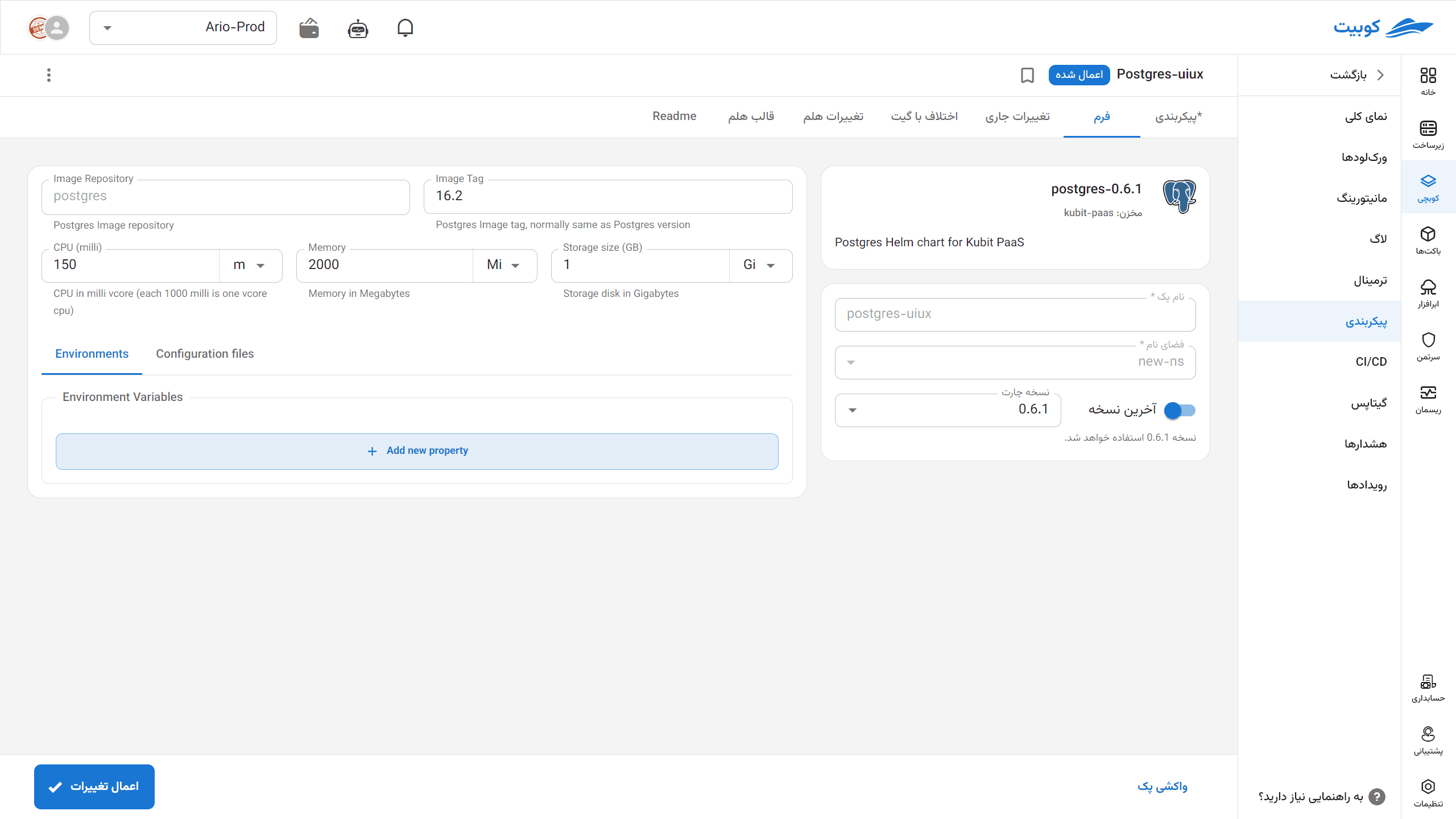Open CPU unit dropdown showing m
1456x819 pixels.
tap(250, 265)
